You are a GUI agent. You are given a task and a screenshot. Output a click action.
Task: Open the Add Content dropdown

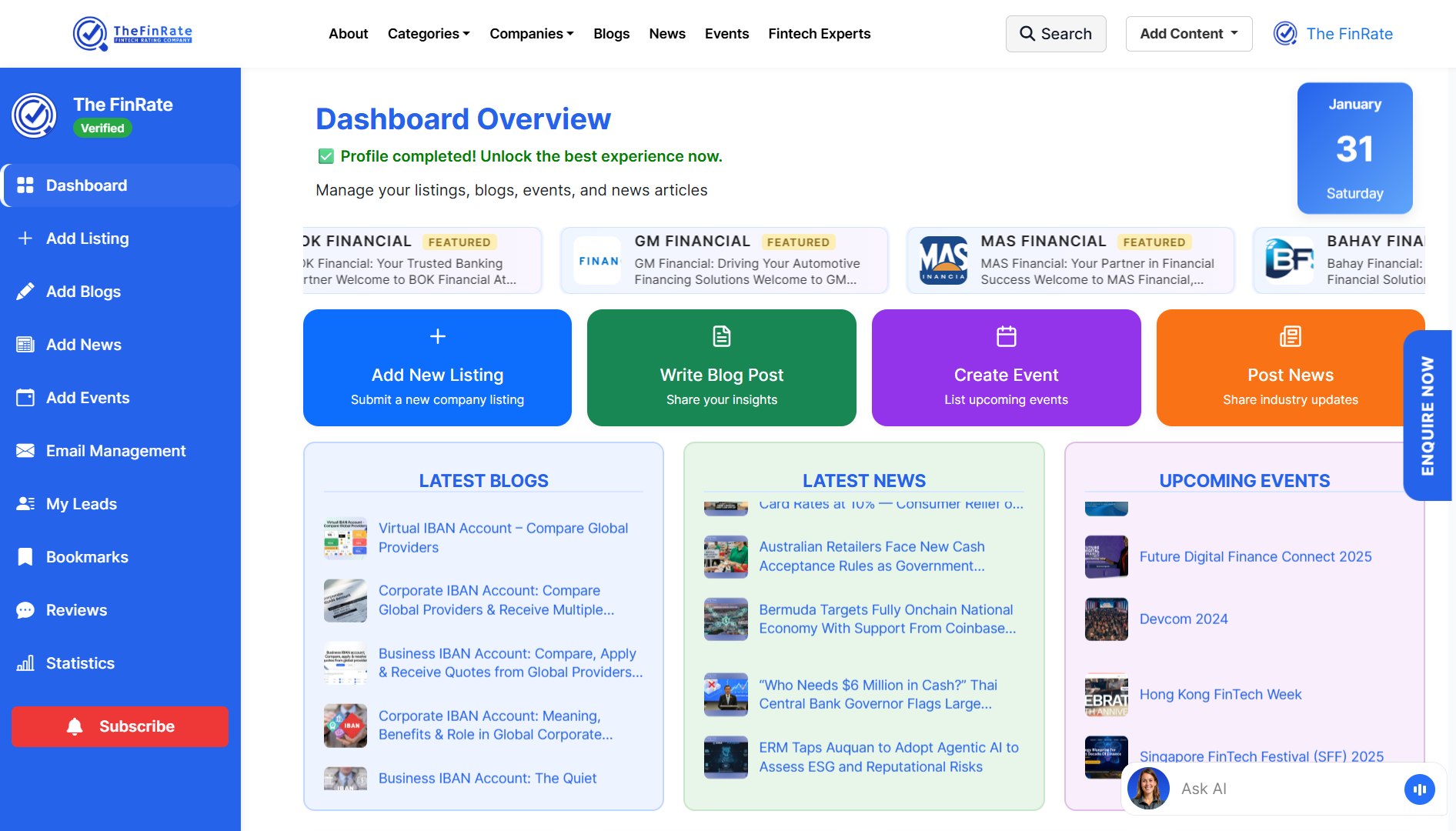pyautogui.click(x=1188, y=34)
